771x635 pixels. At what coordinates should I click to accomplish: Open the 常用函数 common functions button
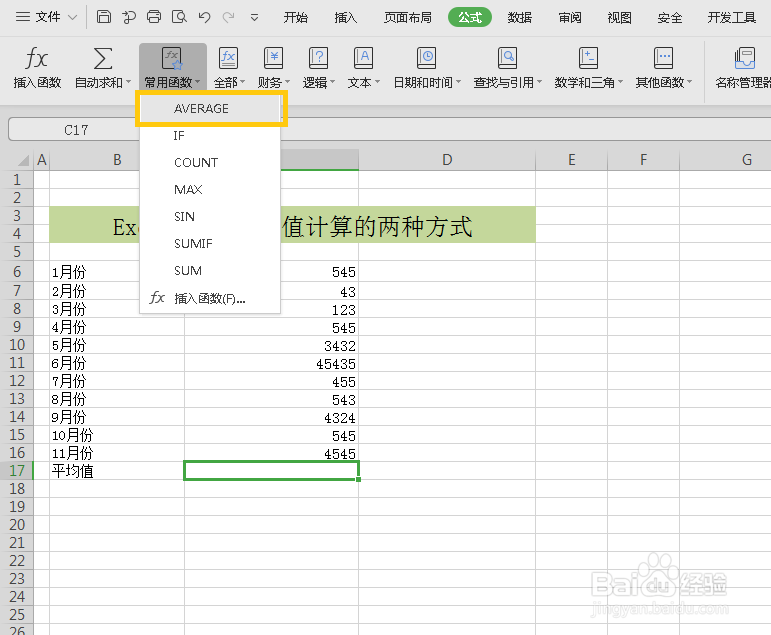click(172, 67)
